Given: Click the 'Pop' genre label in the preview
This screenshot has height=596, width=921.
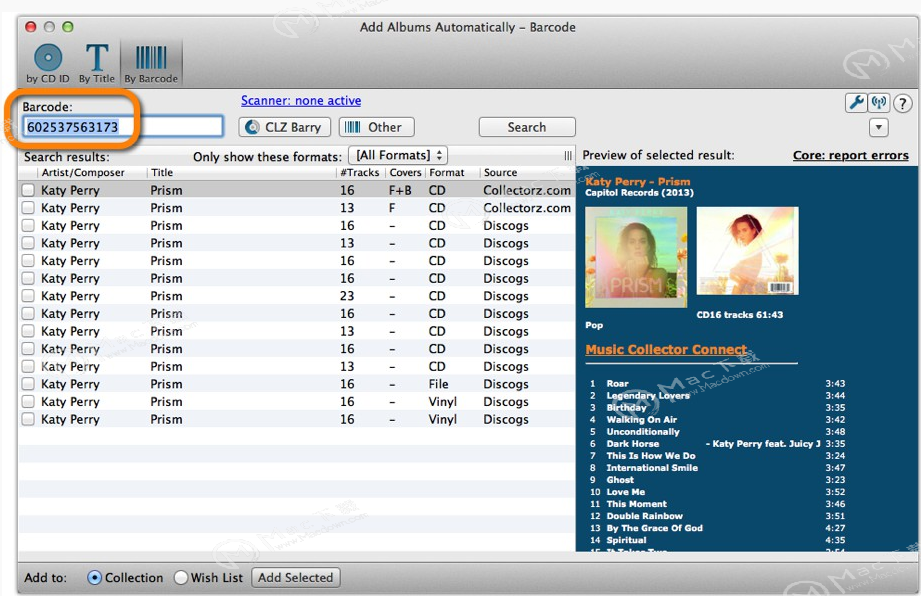Looking at the screenshot, I should 594,325.
